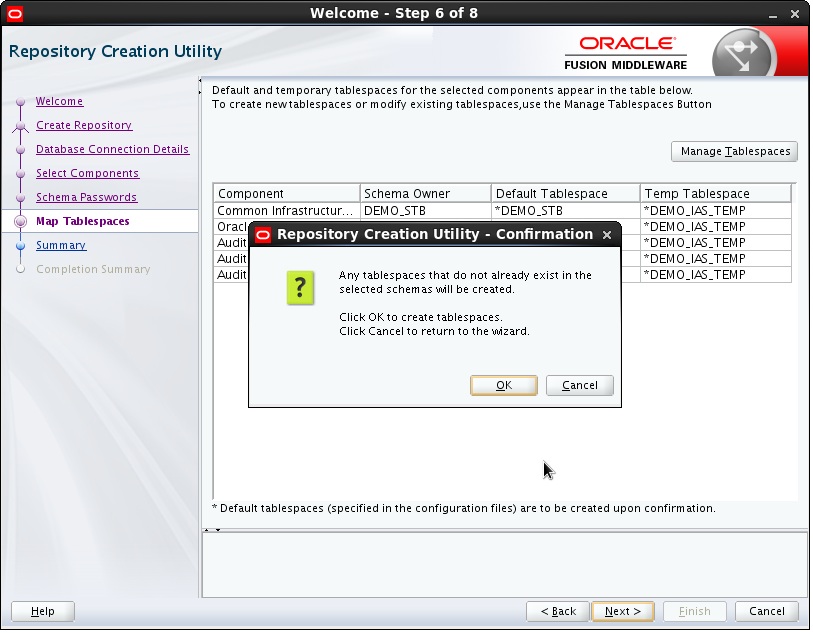Select the Map Tablespaces step
This screenshot has width=813, height=633.
(83, 222)
